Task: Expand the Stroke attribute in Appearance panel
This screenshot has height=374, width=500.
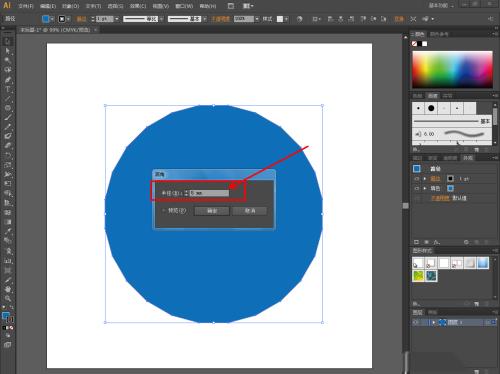Action: coord(425,179)
